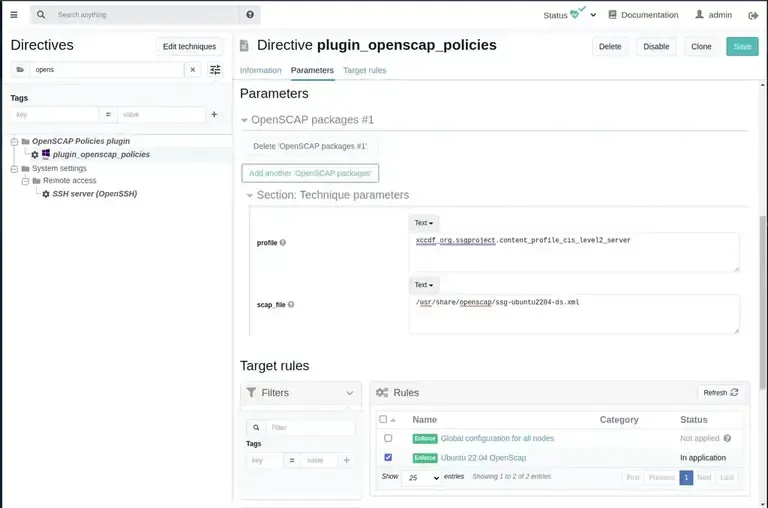This screenshot has height=508, width=768.
Task: Switch to the Information tab
Action: (260, 70)
